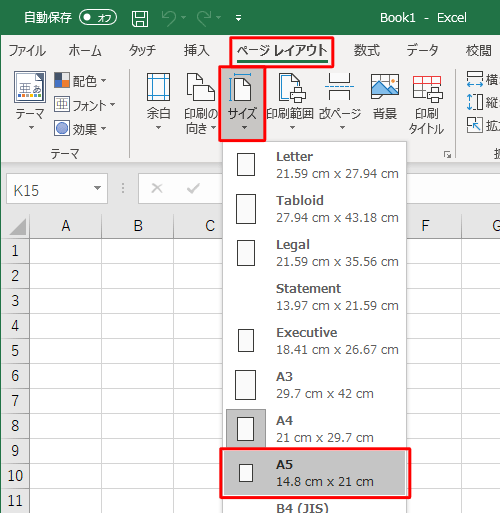Click the Redo arrow icon

(204, 18)
